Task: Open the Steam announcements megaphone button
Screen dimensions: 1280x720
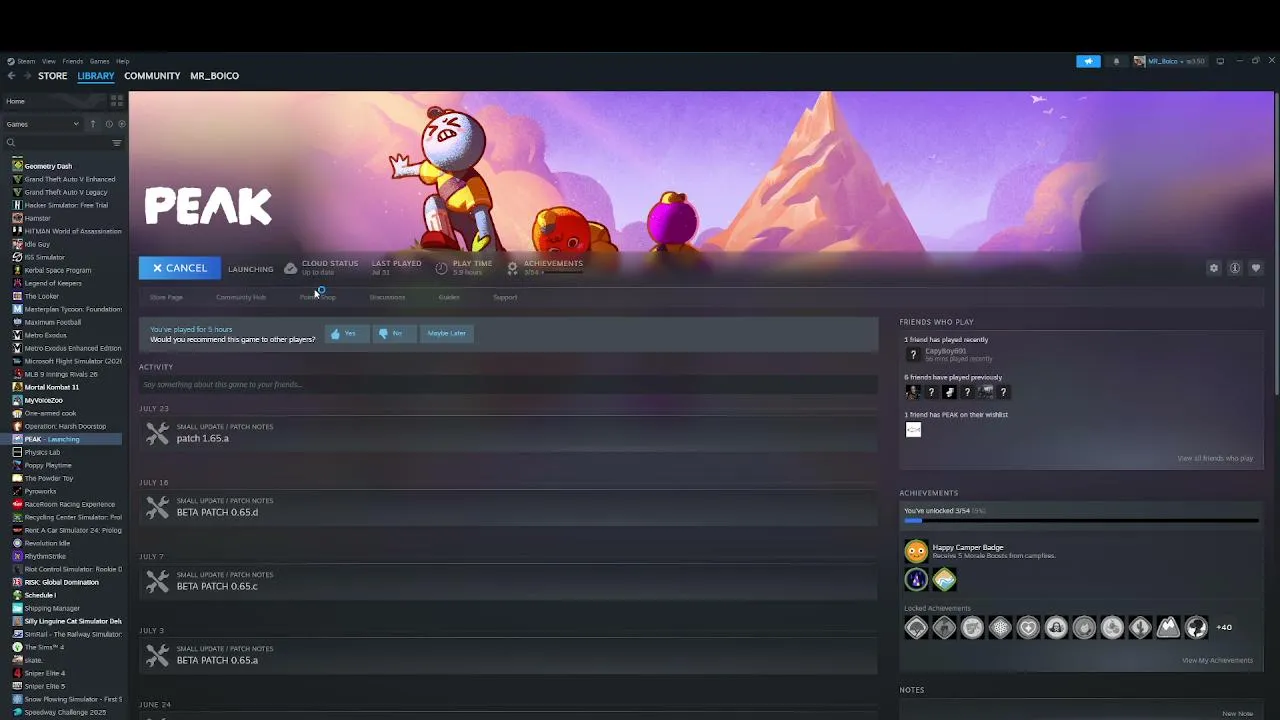Action: [x=1088, y=61]
